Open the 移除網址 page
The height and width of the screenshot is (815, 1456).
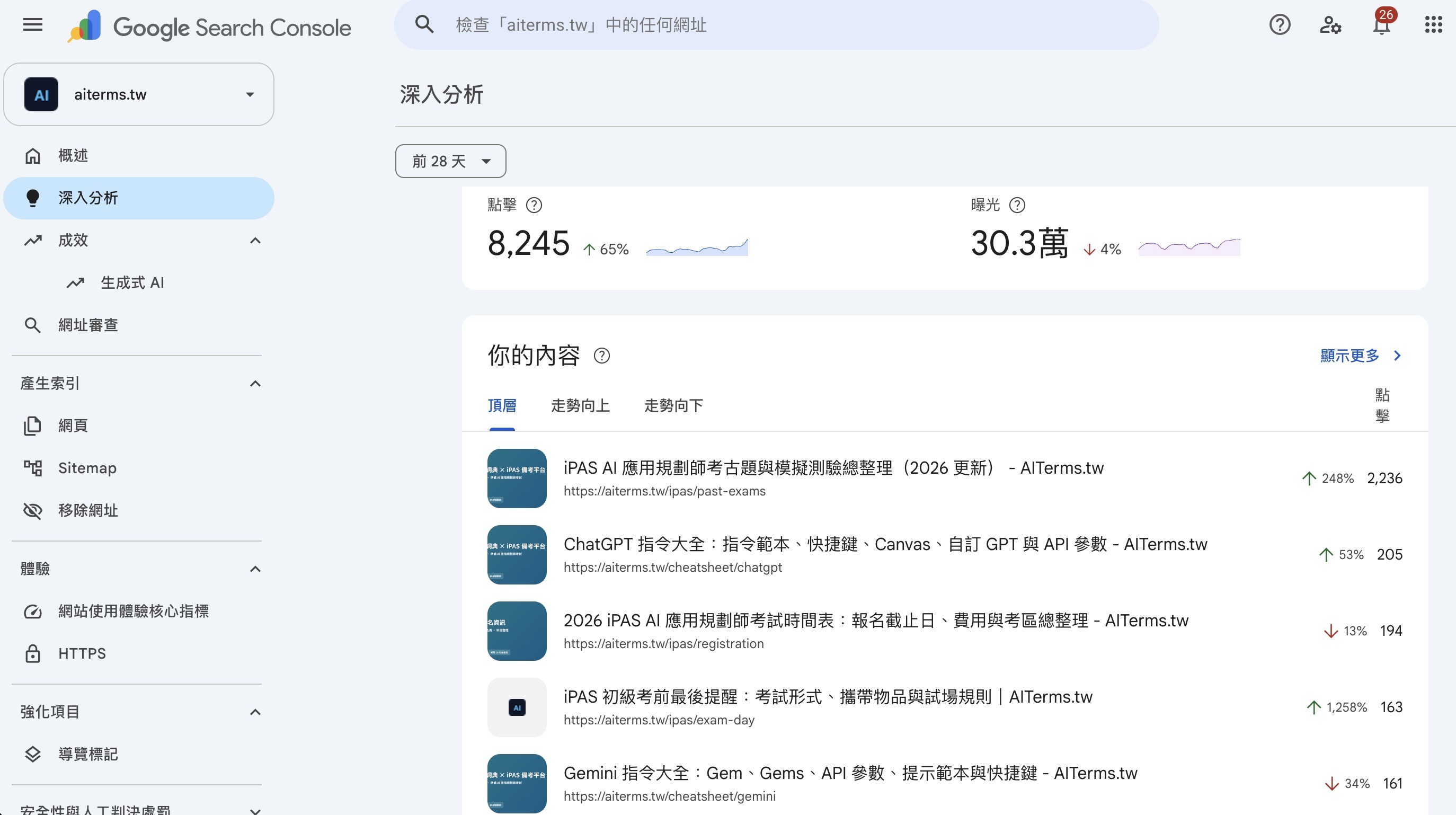139,510
